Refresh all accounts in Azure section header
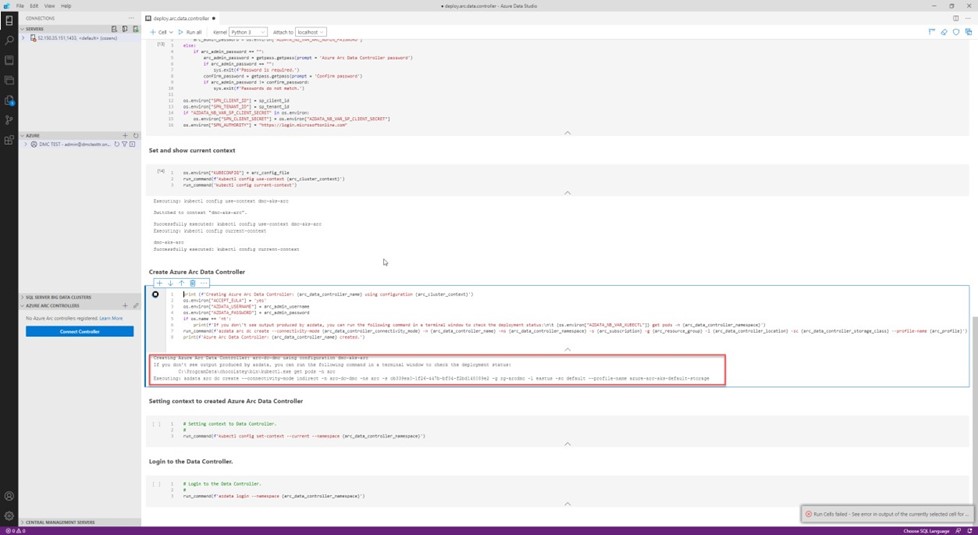 click(135, 135)
